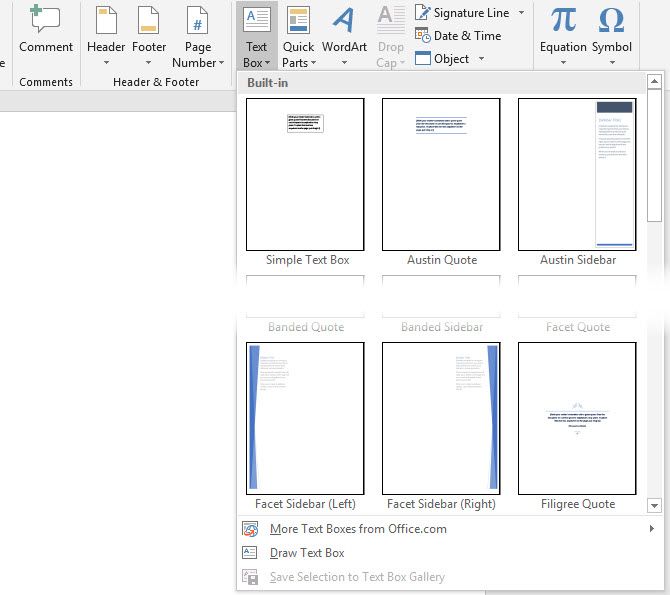Open More Text Boxes from Office.com
The width and height of the screenshot is (670, 595).
358,529
